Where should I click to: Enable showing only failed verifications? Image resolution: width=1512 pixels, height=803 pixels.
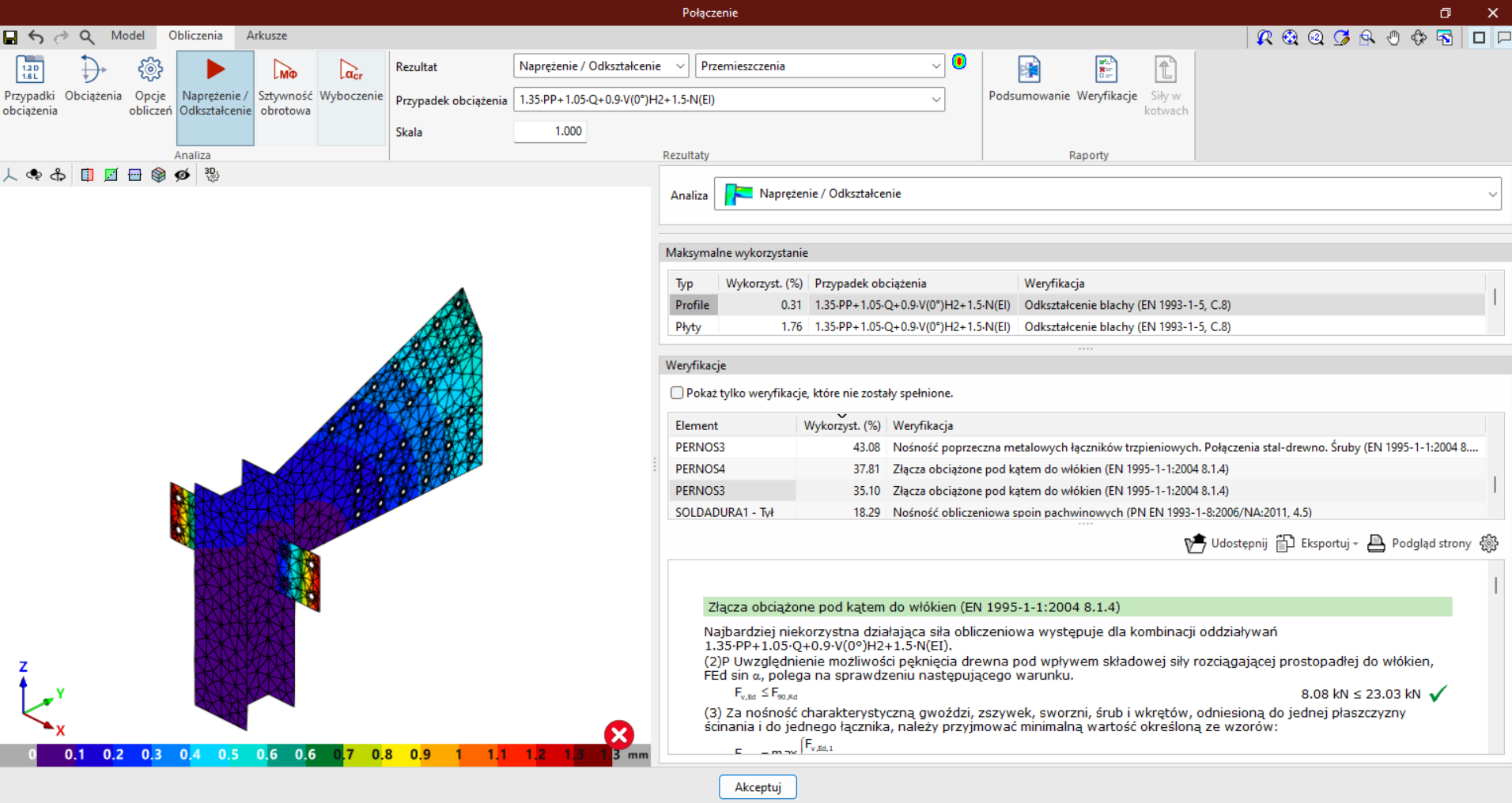coord(677,393)
